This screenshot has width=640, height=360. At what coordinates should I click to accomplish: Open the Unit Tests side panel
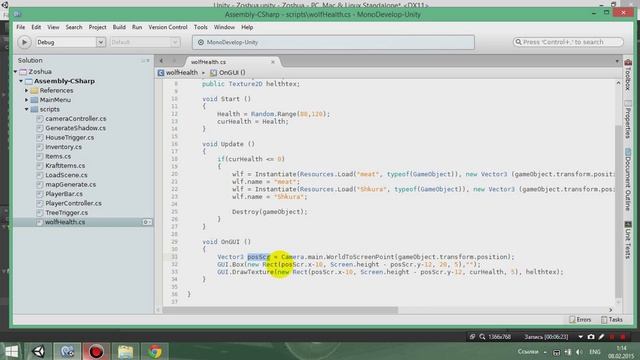(x=628, y=240)
